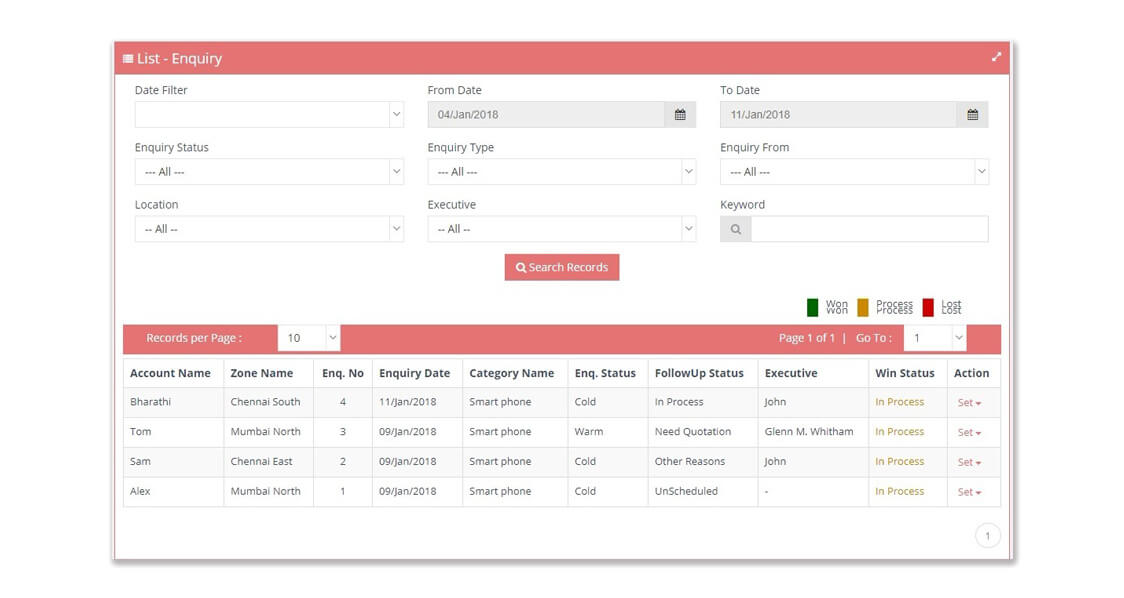Open Set action menu for Bharathi
Screen dimensions: 1124x598
[969, 403]
